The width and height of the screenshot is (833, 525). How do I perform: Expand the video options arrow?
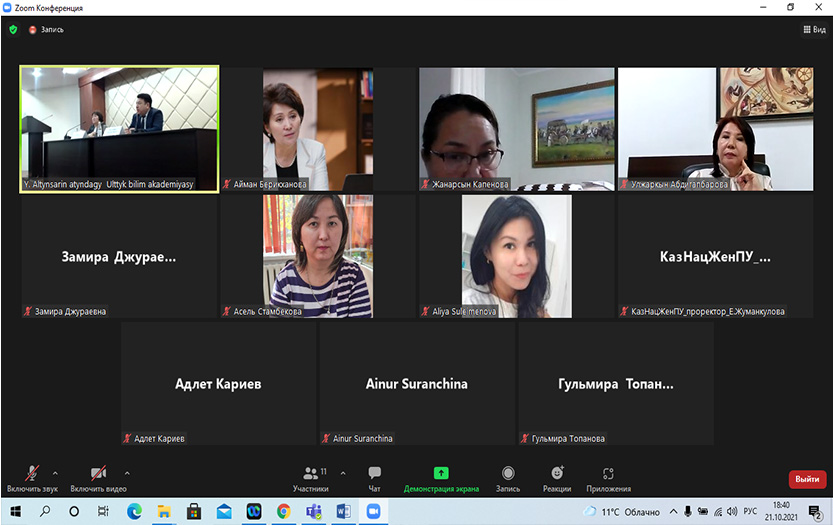coord(127,473)
